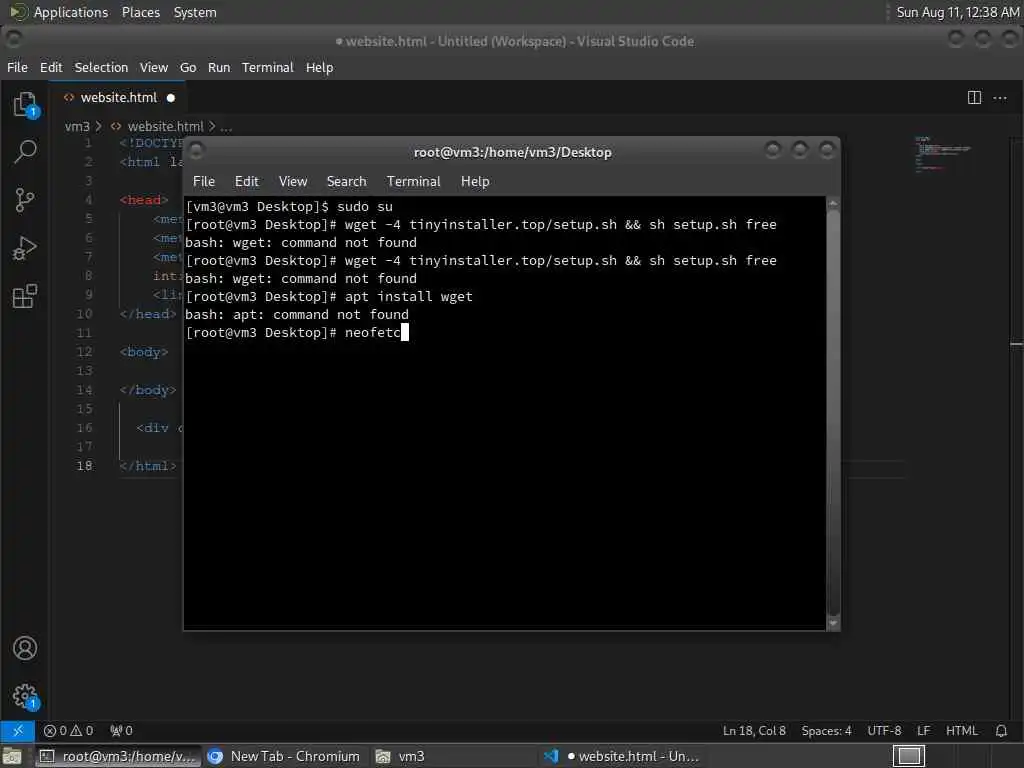Open the VS Code Edit menu
1024x768 pixels.
51,67
